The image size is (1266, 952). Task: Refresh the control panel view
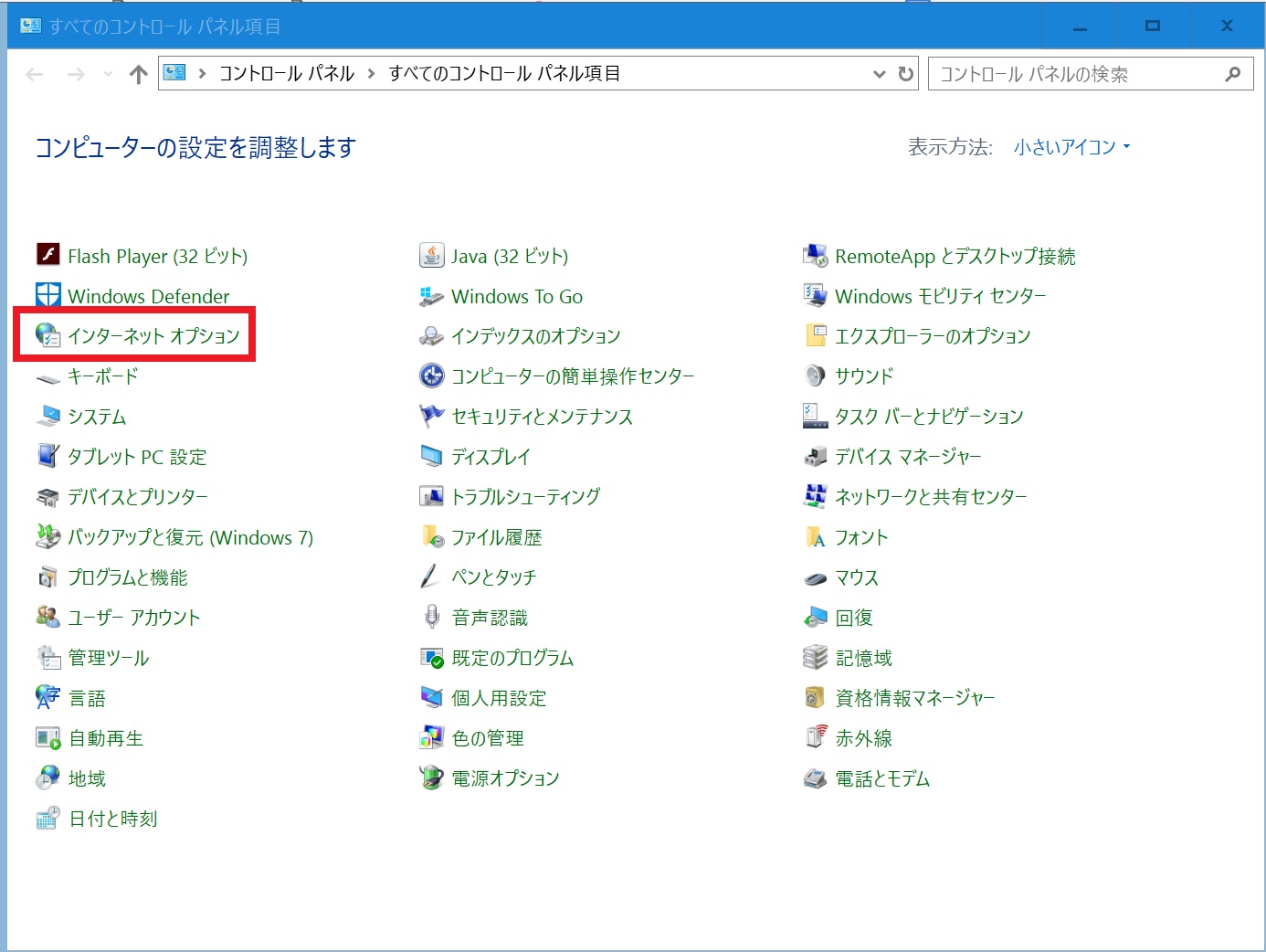[905, 74]
